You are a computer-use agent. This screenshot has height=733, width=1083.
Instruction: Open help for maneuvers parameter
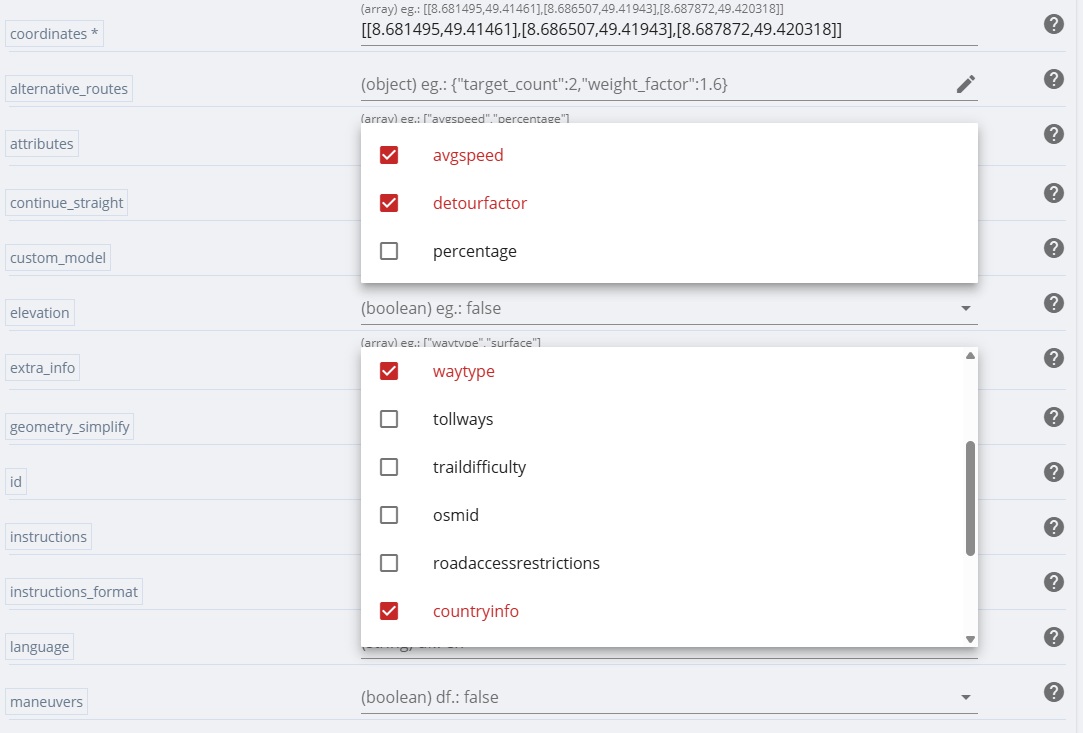1053,692
